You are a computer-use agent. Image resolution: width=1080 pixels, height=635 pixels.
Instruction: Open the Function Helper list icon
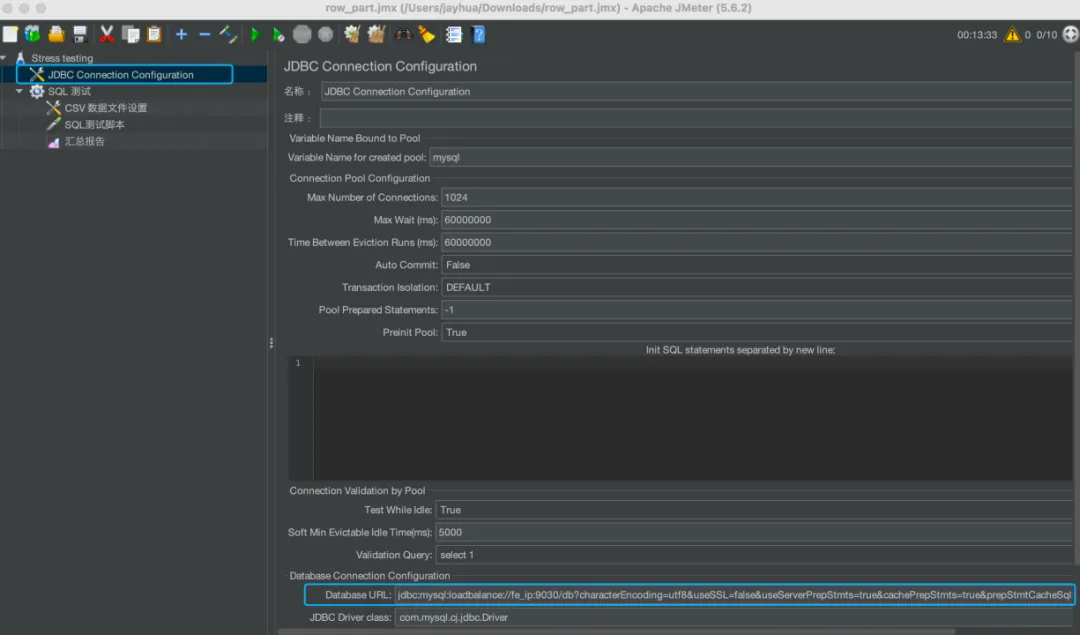[454, 34]
